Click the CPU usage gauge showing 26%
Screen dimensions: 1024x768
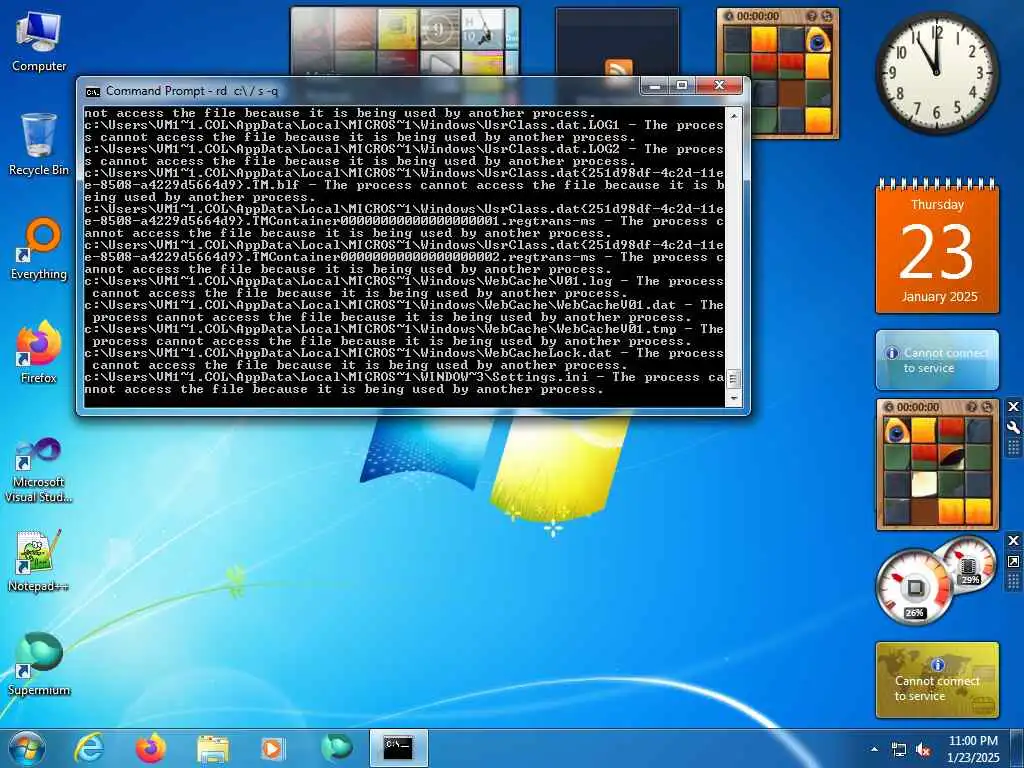tap(914, 587)
